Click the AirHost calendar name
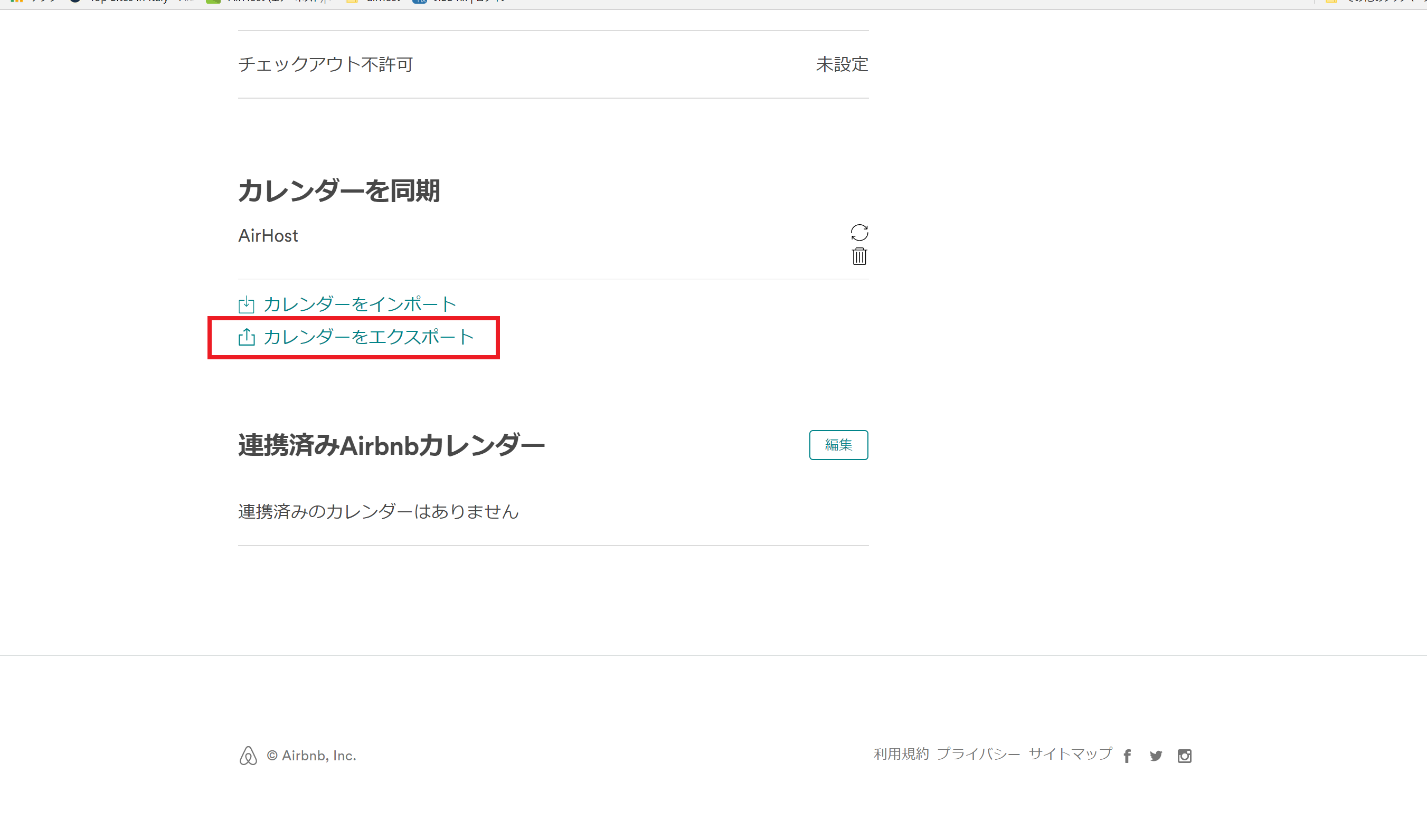1427x840 pixels. coord(268,235)
